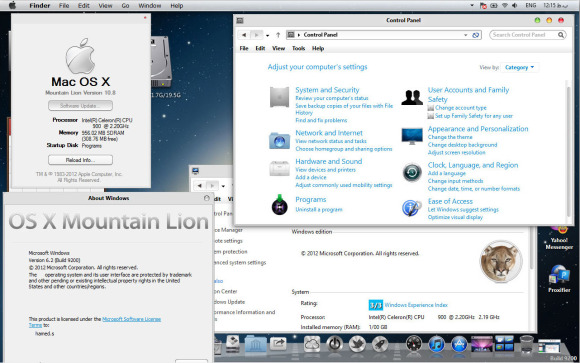Open the Network and Internet globe icon
Image resolution: width=580 pixels, height=363 pixels.
(x=279, y=141)
